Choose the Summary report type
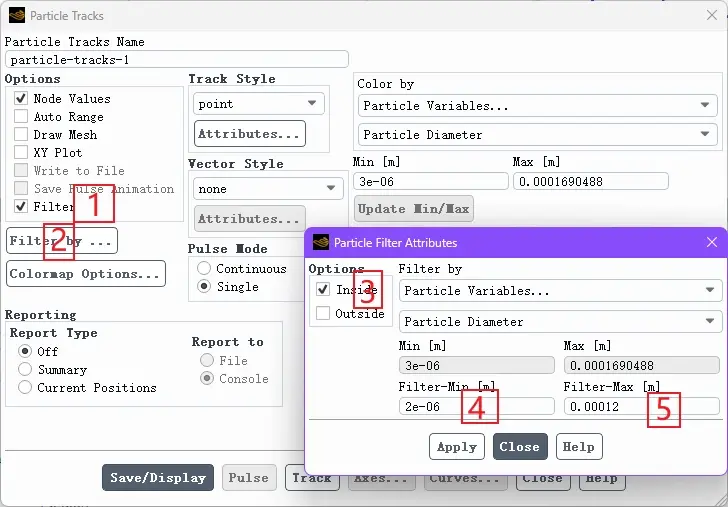This screenshot has height=507, width=728. pyautogui.click(x=25, y=370)
